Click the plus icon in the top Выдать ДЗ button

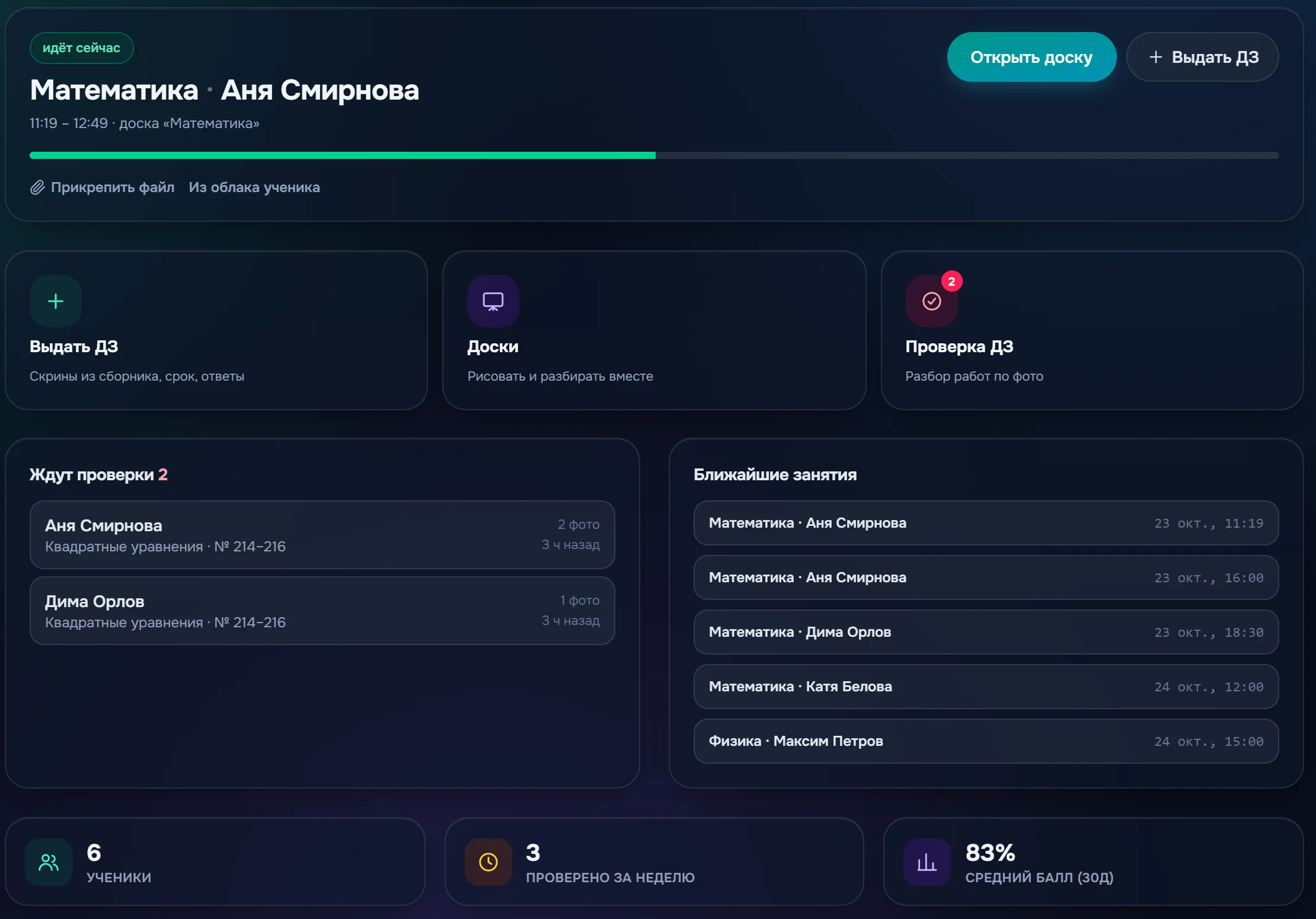(x=1155, y=57)
